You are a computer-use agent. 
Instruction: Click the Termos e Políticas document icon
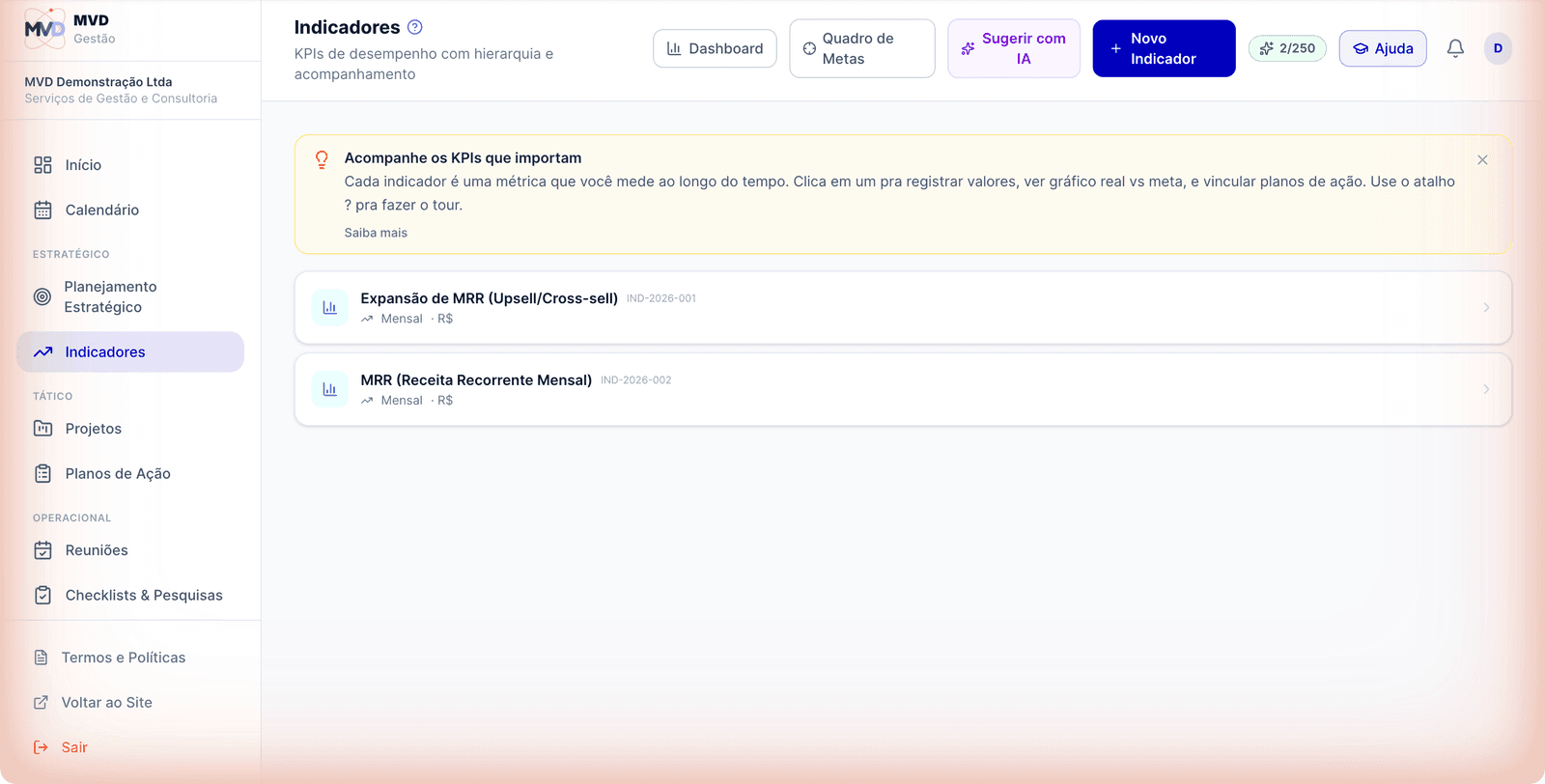[x=41, y=658]
